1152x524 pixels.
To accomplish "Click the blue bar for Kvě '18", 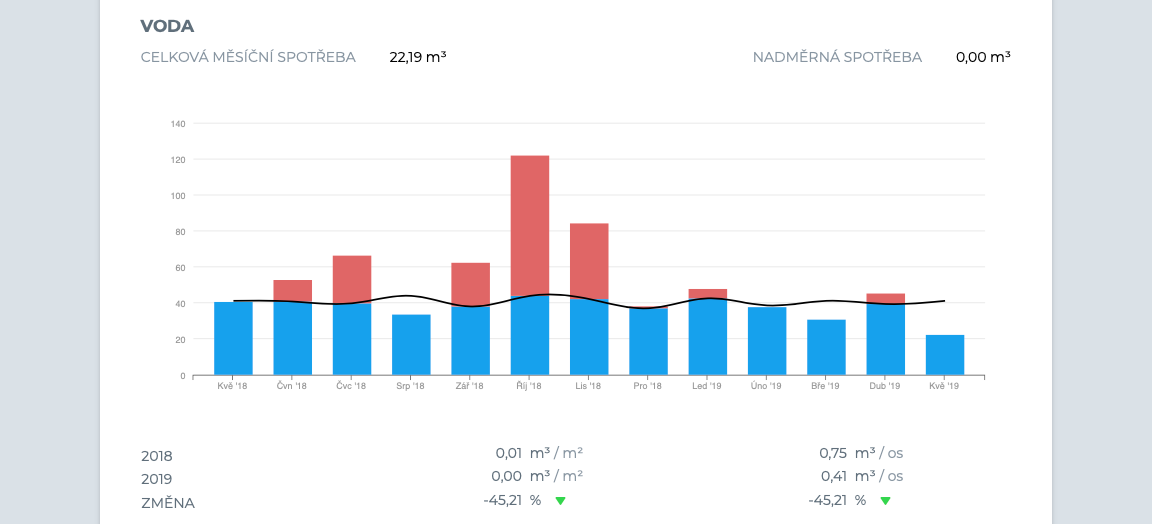I will [233, 338].
